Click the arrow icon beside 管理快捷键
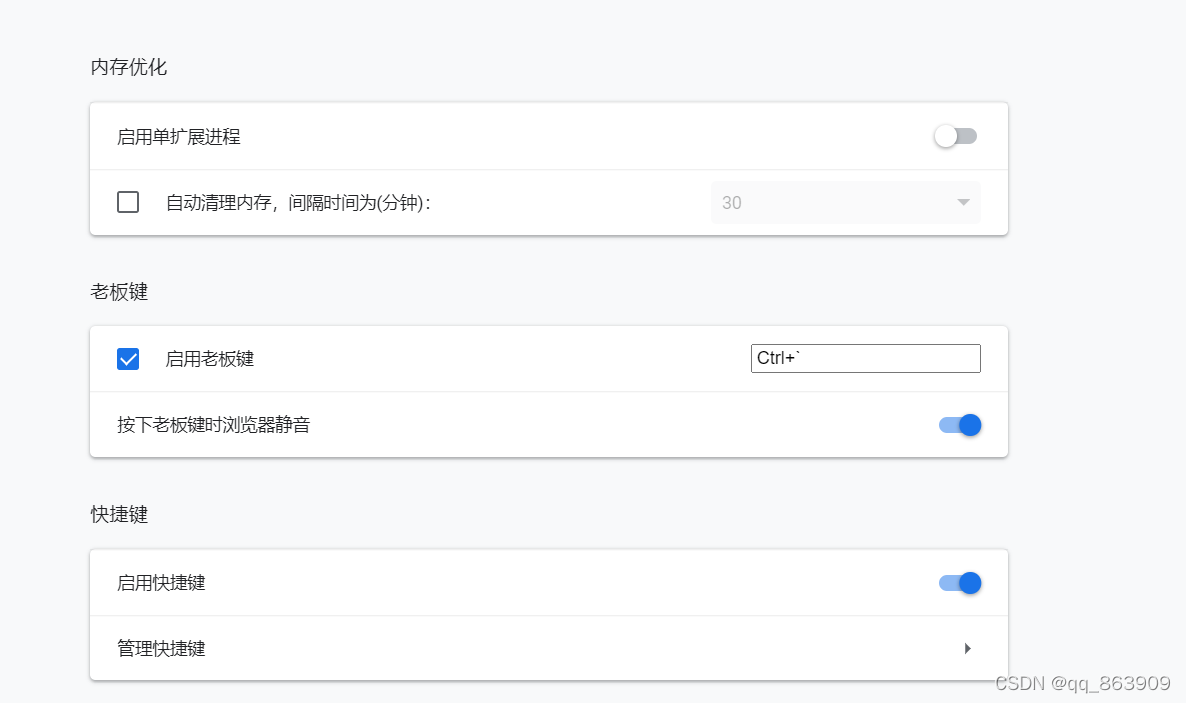Screen dimensions: 1186x703 967,648
